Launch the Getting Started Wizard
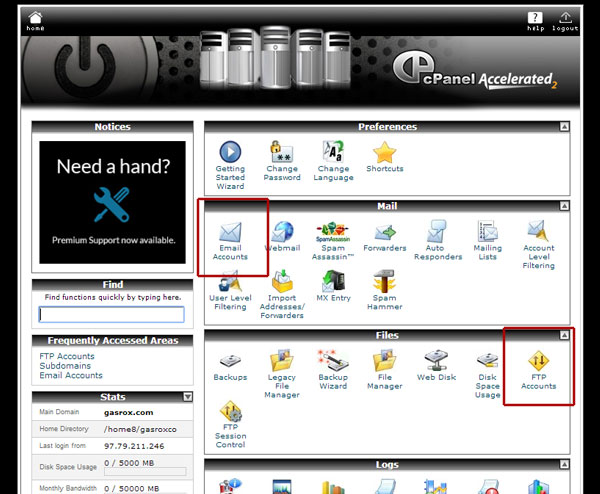Screen dimensions: 600x494 click(230, 165)
